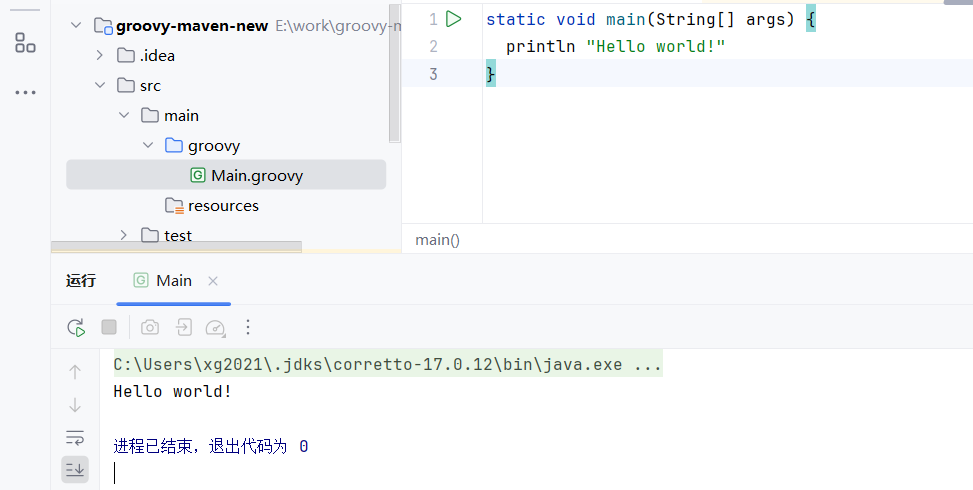Image resolution: width=973 pixels, height=490 pixels.
Task: Open the run toolbar more options menu
Action: coord(249,327)
